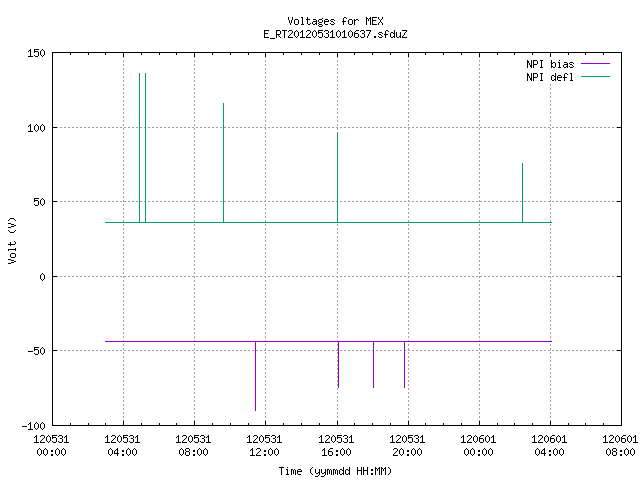Click the x-axis tick 120531 08:00
Image resolution: width=640 pixels, height=480 pixels.
[x=193, y=446]
